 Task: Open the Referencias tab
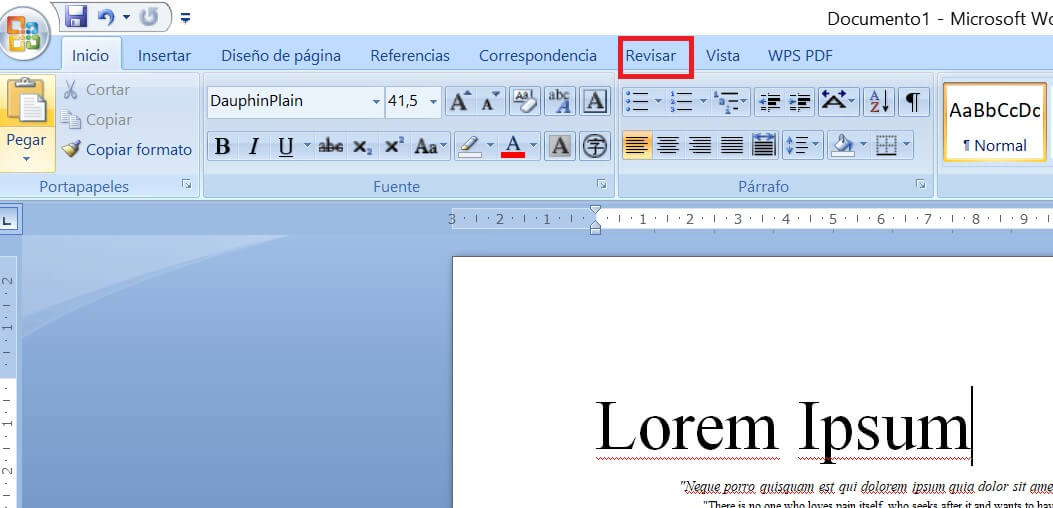coord(410,56)
